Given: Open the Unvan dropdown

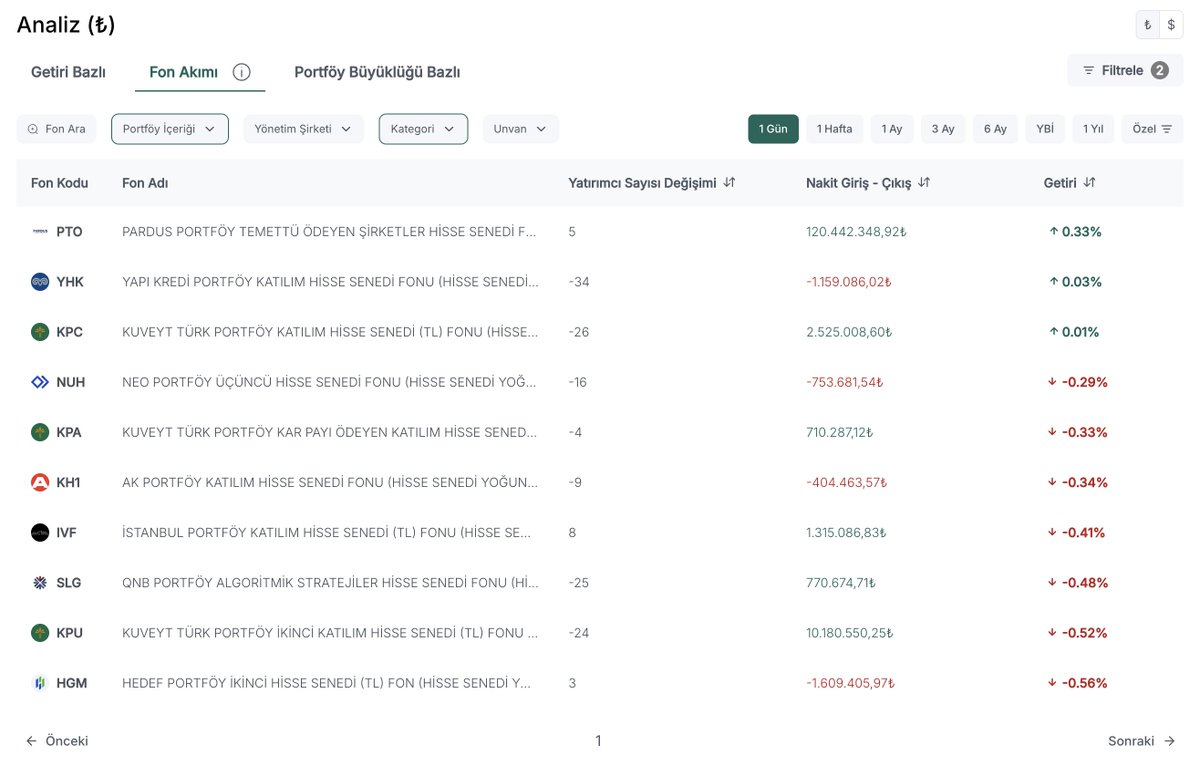Looking at the screenshot, I should 520,129.
